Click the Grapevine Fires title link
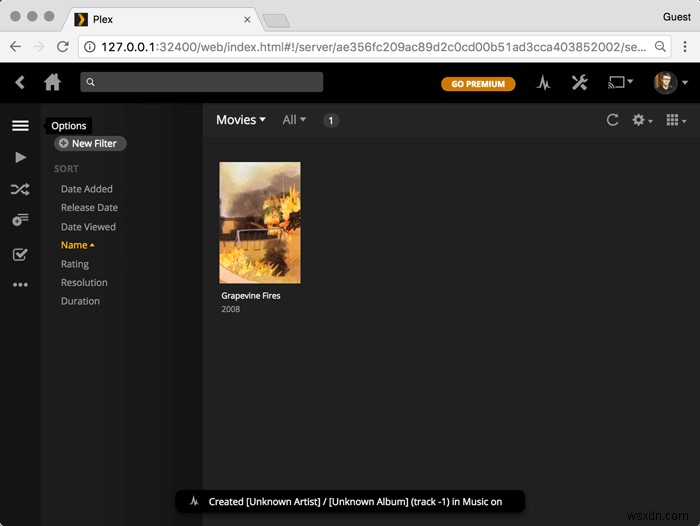The width and height of the screenshot is (700, 526). (x=250, y=296)
